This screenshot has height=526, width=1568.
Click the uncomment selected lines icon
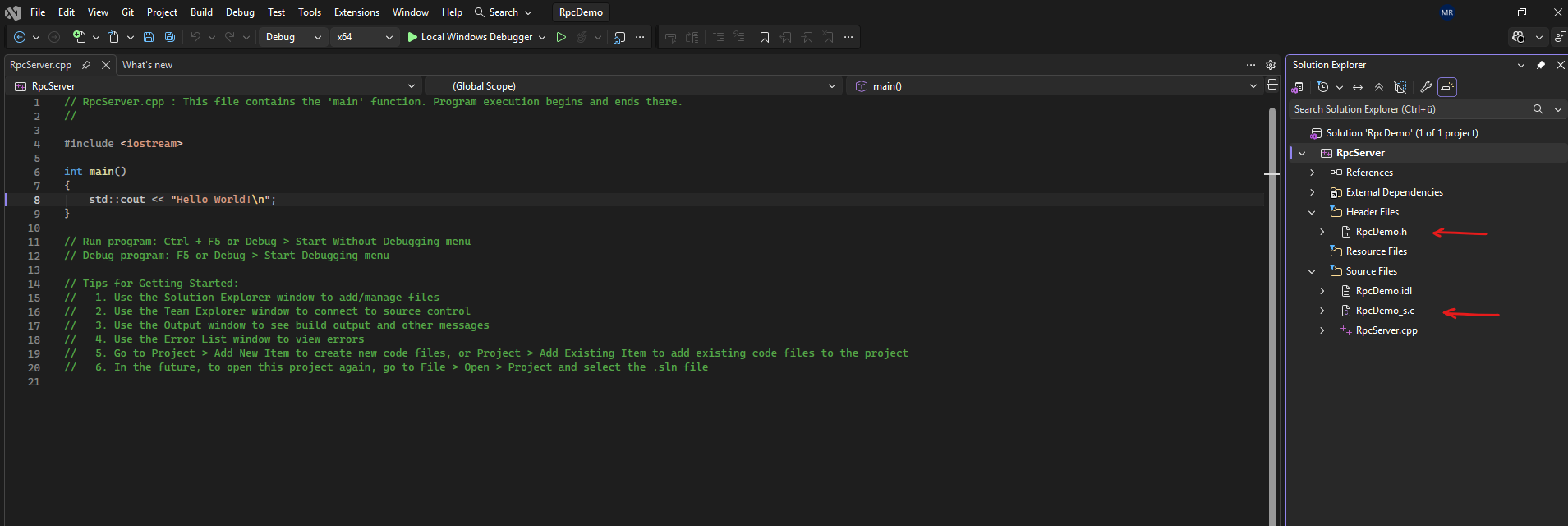[692, 37]
